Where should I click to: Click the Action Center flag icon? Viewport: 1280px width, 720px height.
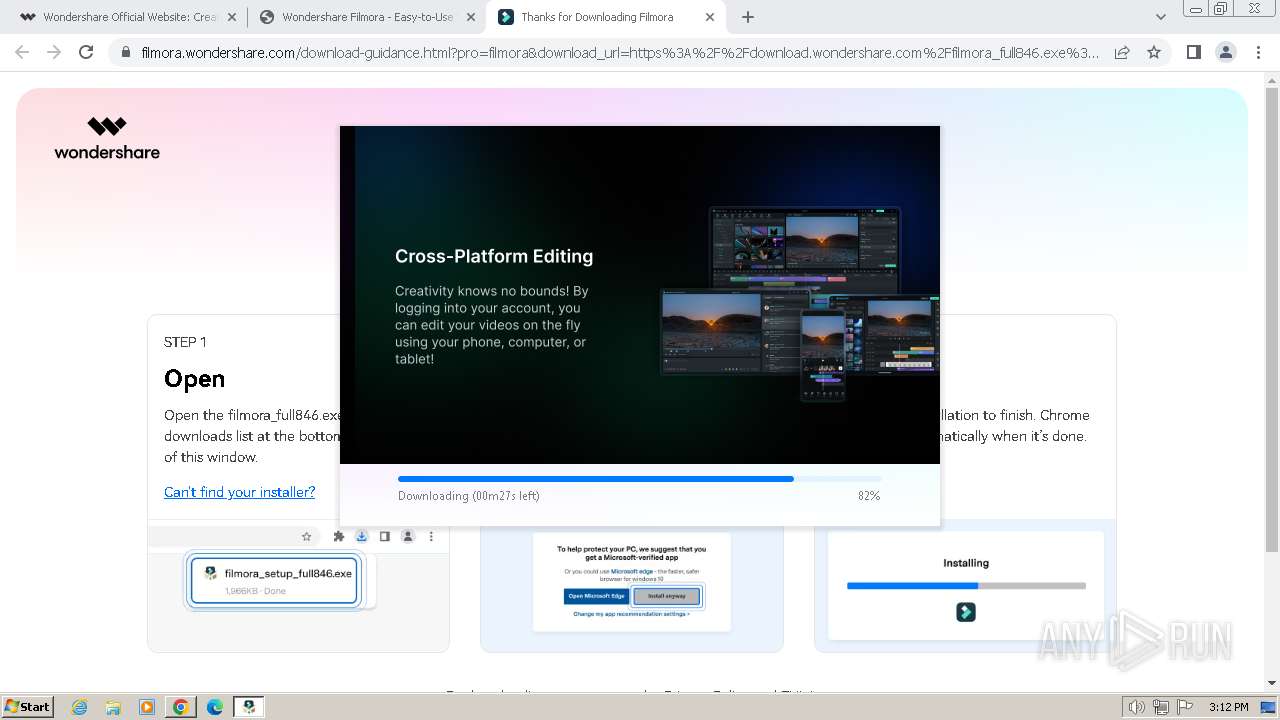coord(1185,707)
